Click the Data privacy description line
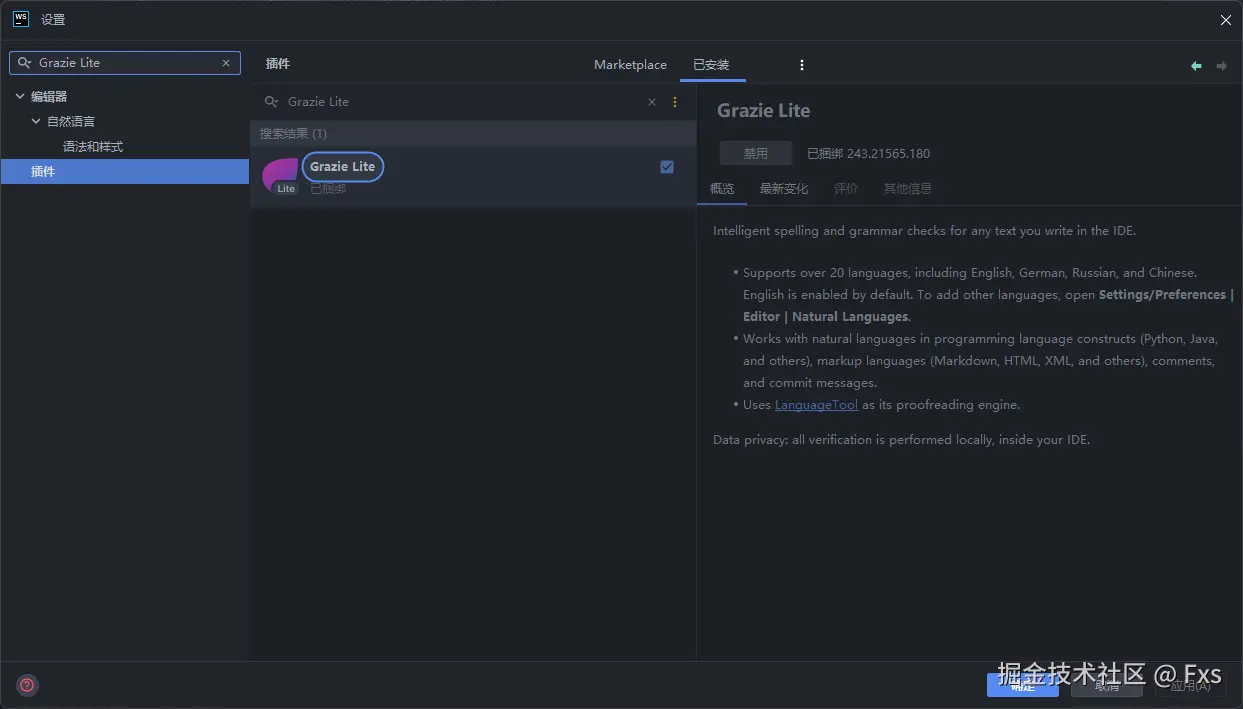 tap(902, 440)
